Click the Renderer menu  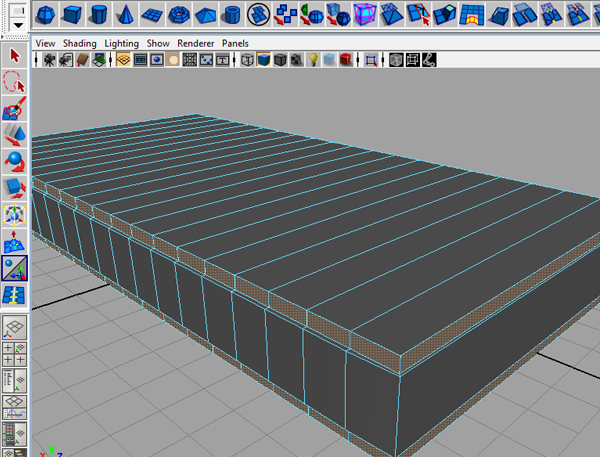coord(195,44)
